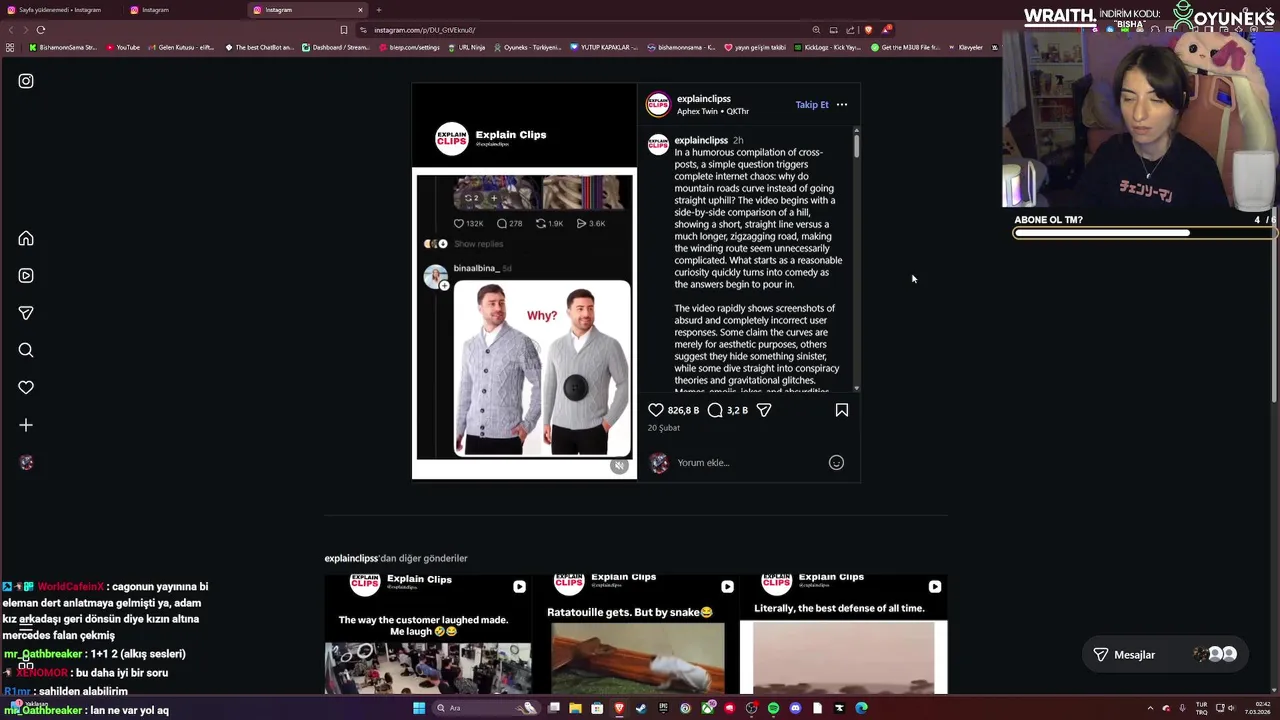
Task: Open 'best defense of all time' post thumbnail
Action: click(844, 635)
